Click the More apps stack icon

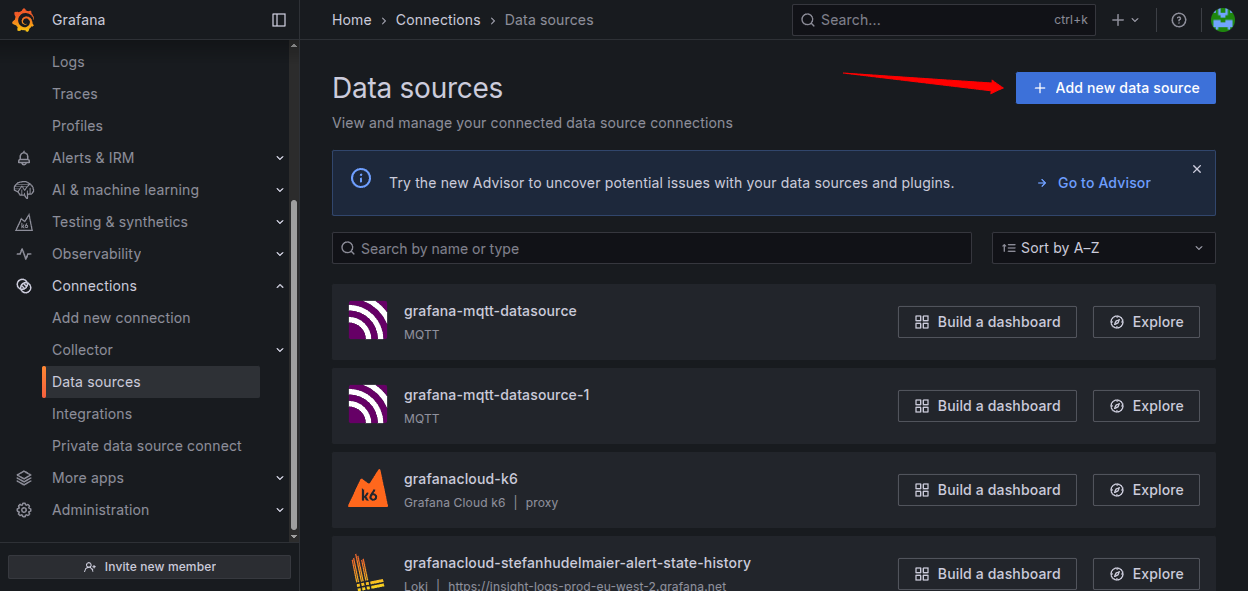(24, 478)
